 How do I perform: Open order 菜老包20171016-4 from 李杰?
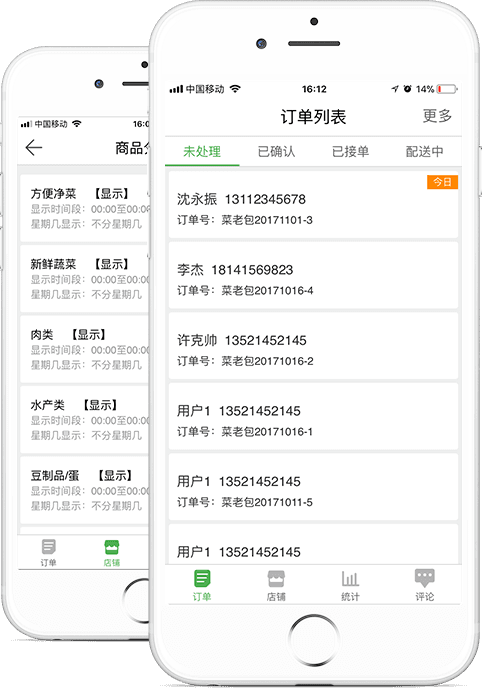click(x=313, y=276)
